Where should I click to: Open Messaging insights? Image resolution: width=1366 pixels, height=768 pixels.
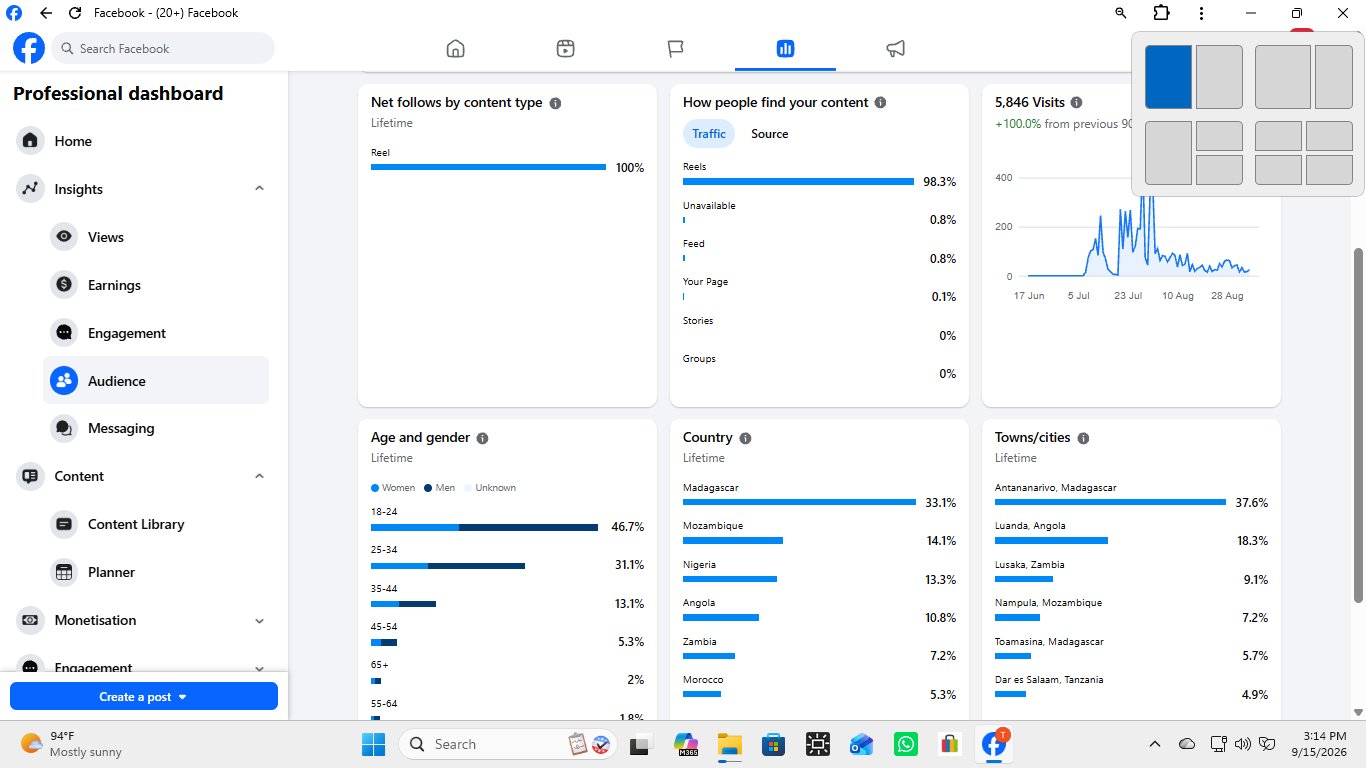click(156, 428)
